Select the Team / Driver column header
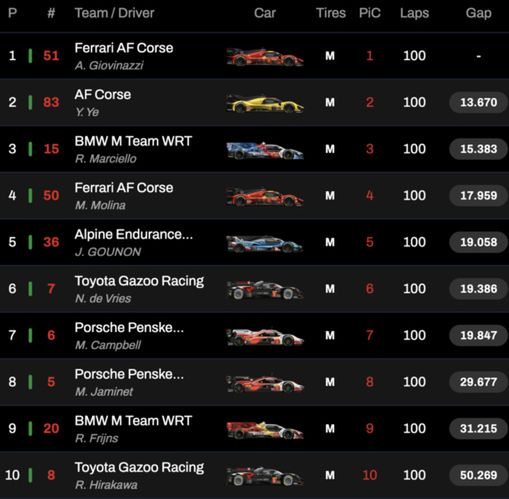 point(114,13)
